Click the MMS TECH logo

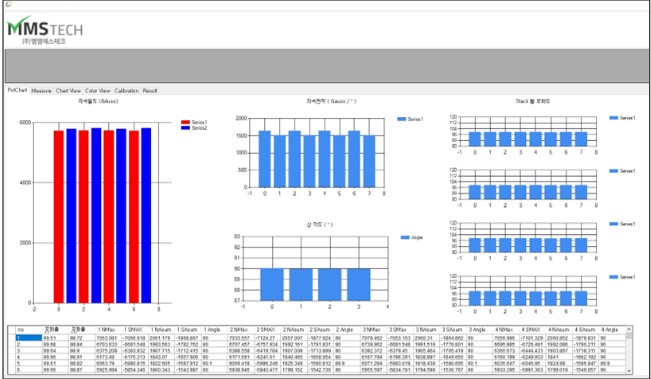[x=45, y=31]
